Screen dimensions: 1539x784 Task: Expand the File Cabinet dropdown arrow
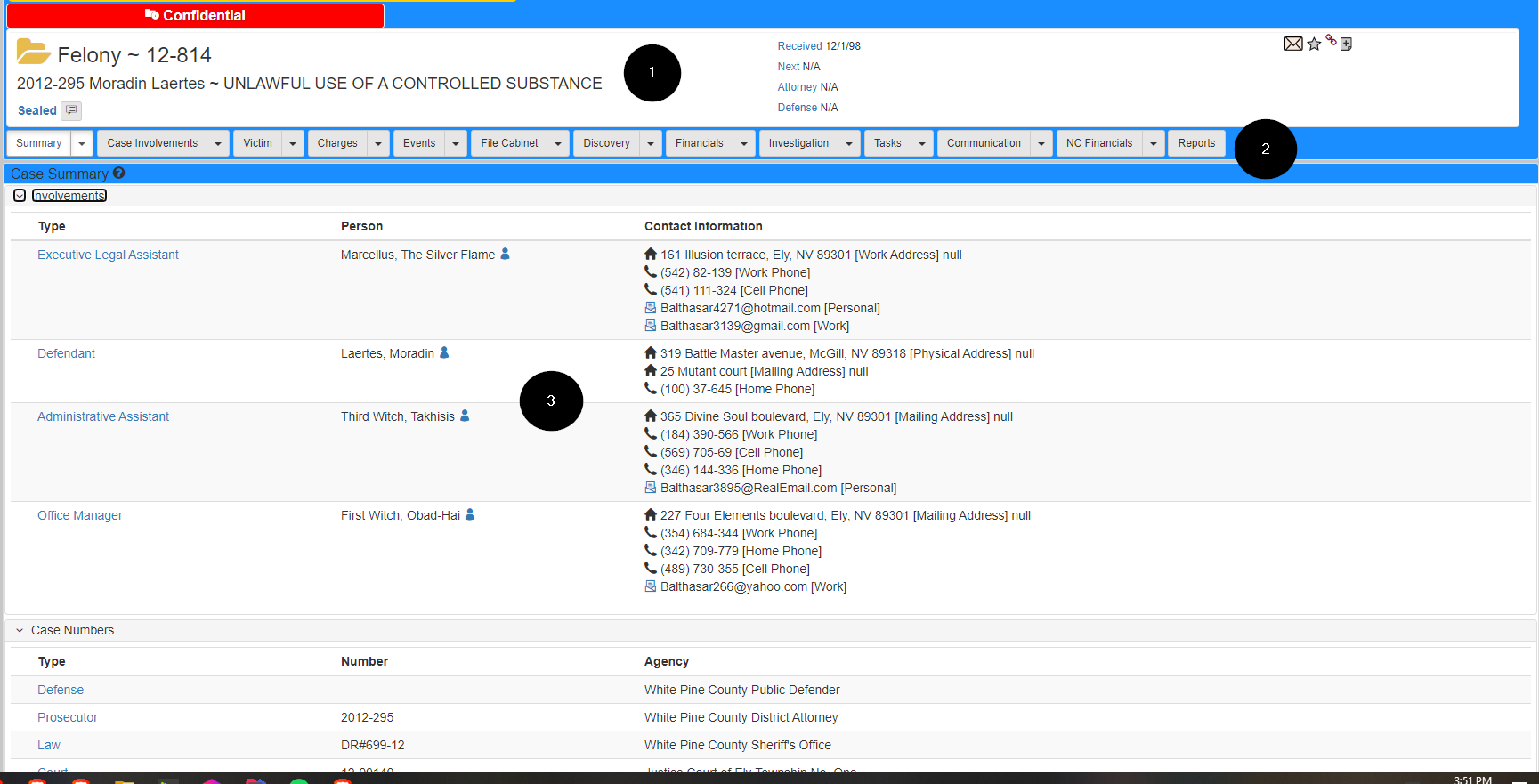(558, 143)
